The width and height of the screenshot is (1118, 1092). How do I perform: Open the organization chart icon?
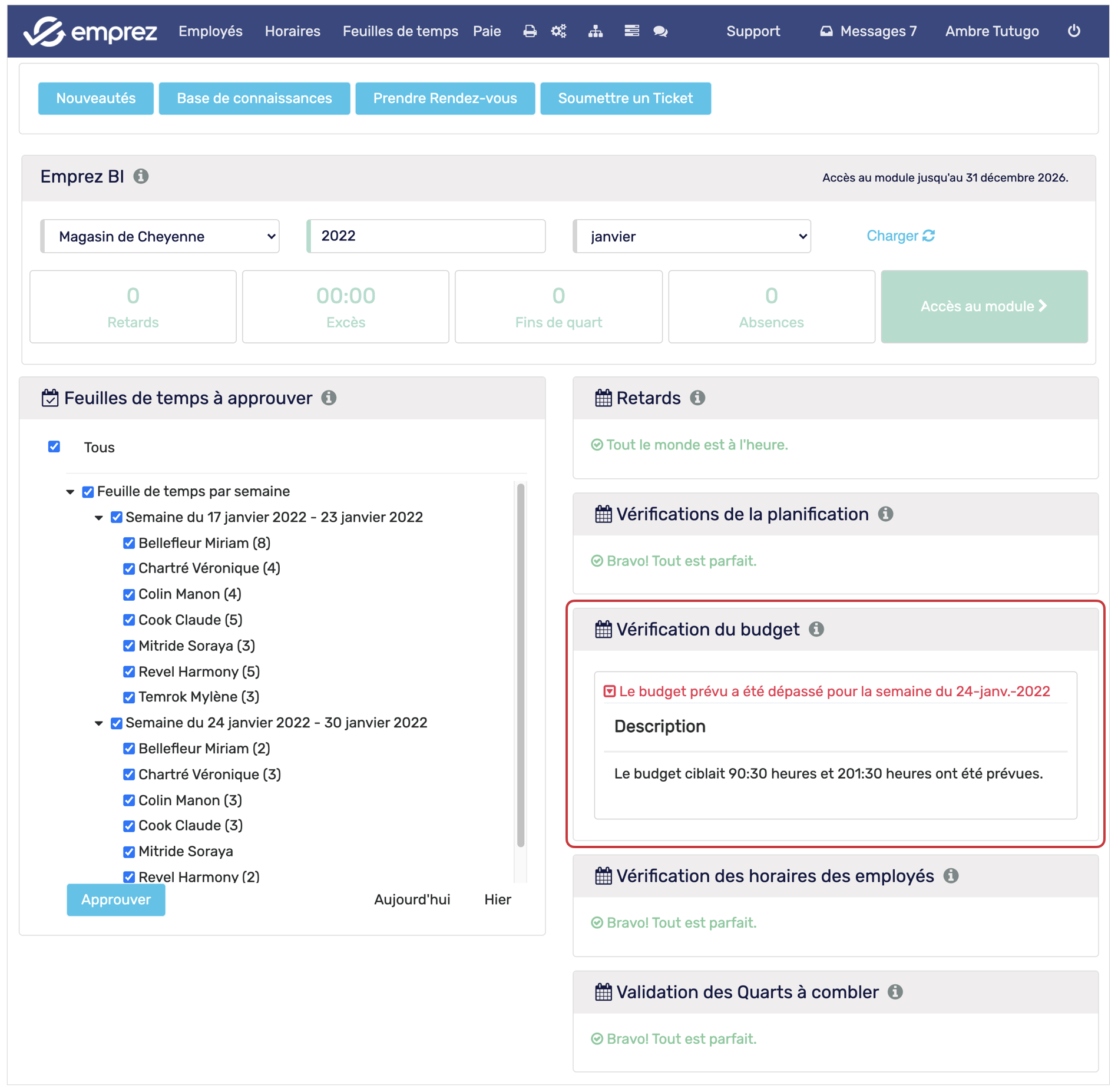(595, 31)
